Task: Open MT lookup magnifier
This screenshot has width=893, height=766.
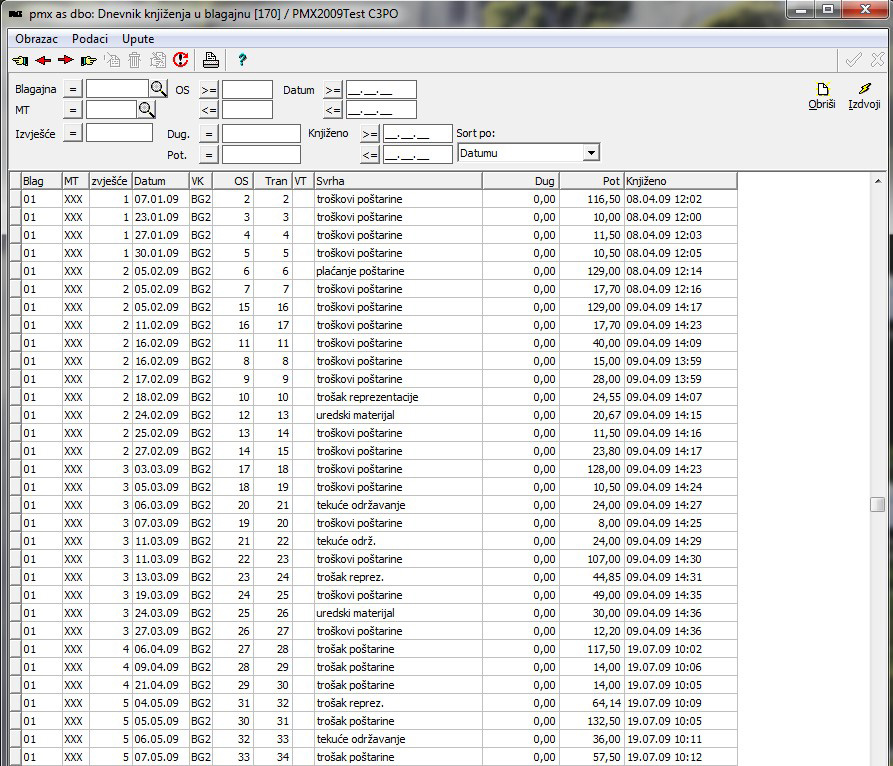Action: pyautogui.click(x=146, y=109)
